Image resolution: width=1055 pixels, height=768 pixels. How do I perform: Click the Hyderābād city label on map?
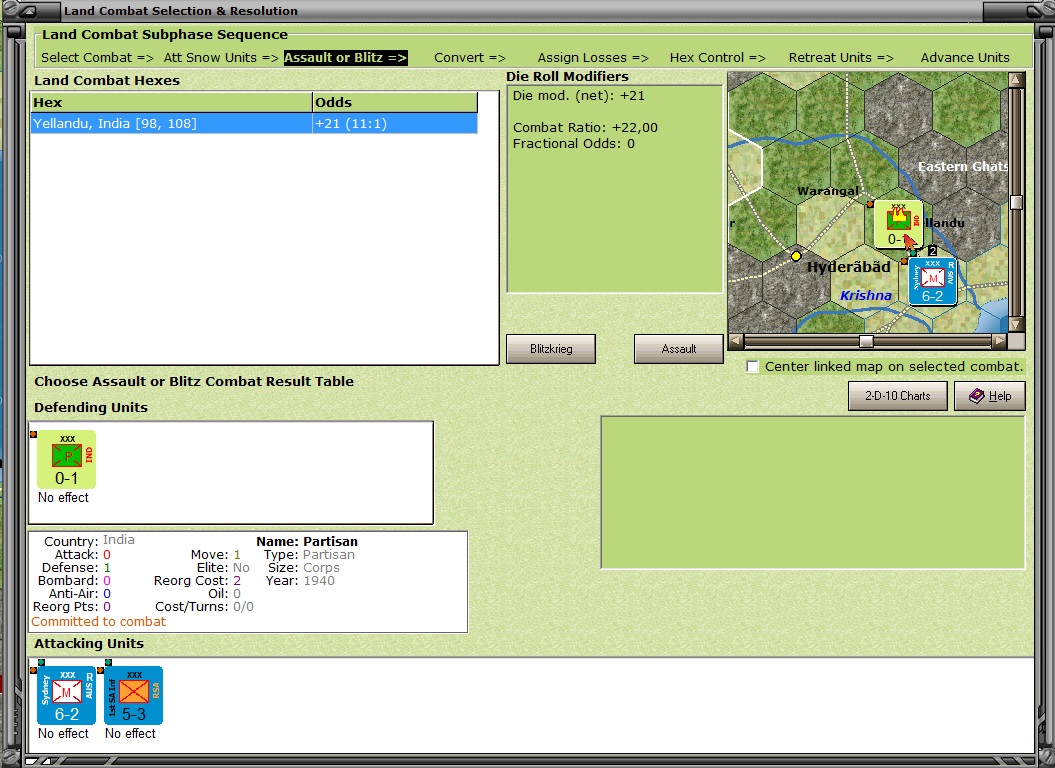(x=848, y=267)
